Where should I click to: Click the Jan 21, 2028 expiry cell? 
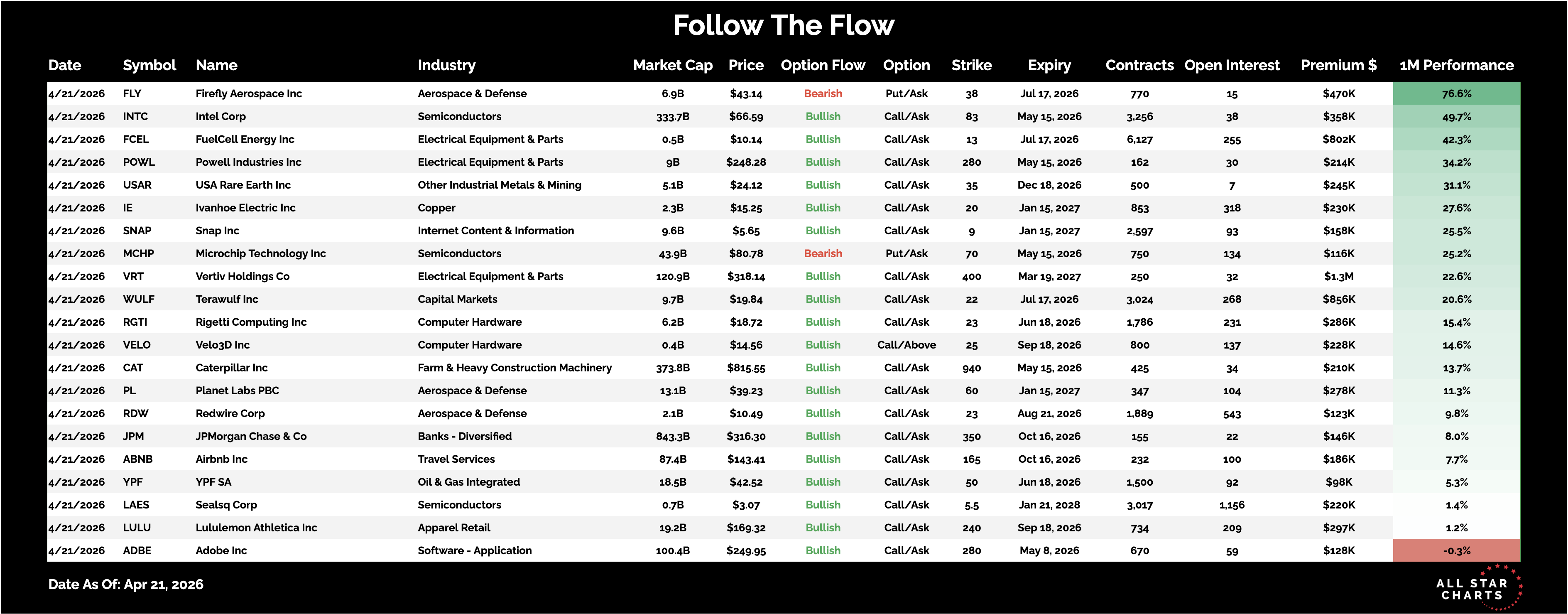coord(1049,505)
